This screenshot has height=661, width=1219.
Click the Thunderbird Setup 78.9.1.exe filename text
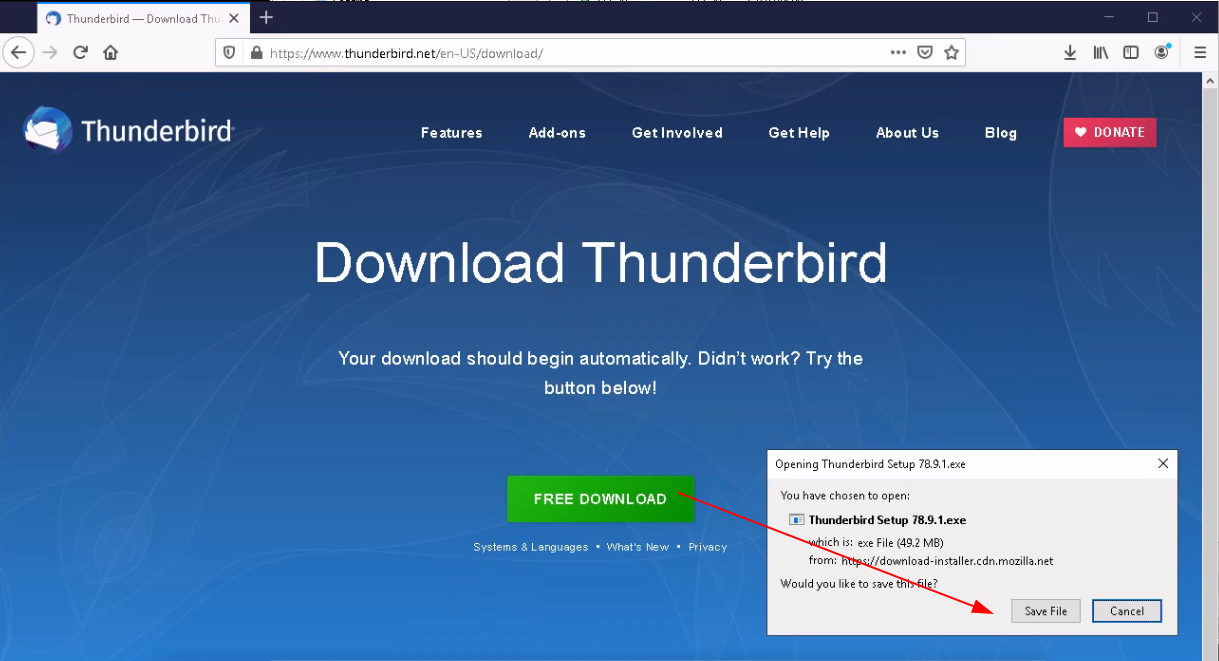pos(887,520)
